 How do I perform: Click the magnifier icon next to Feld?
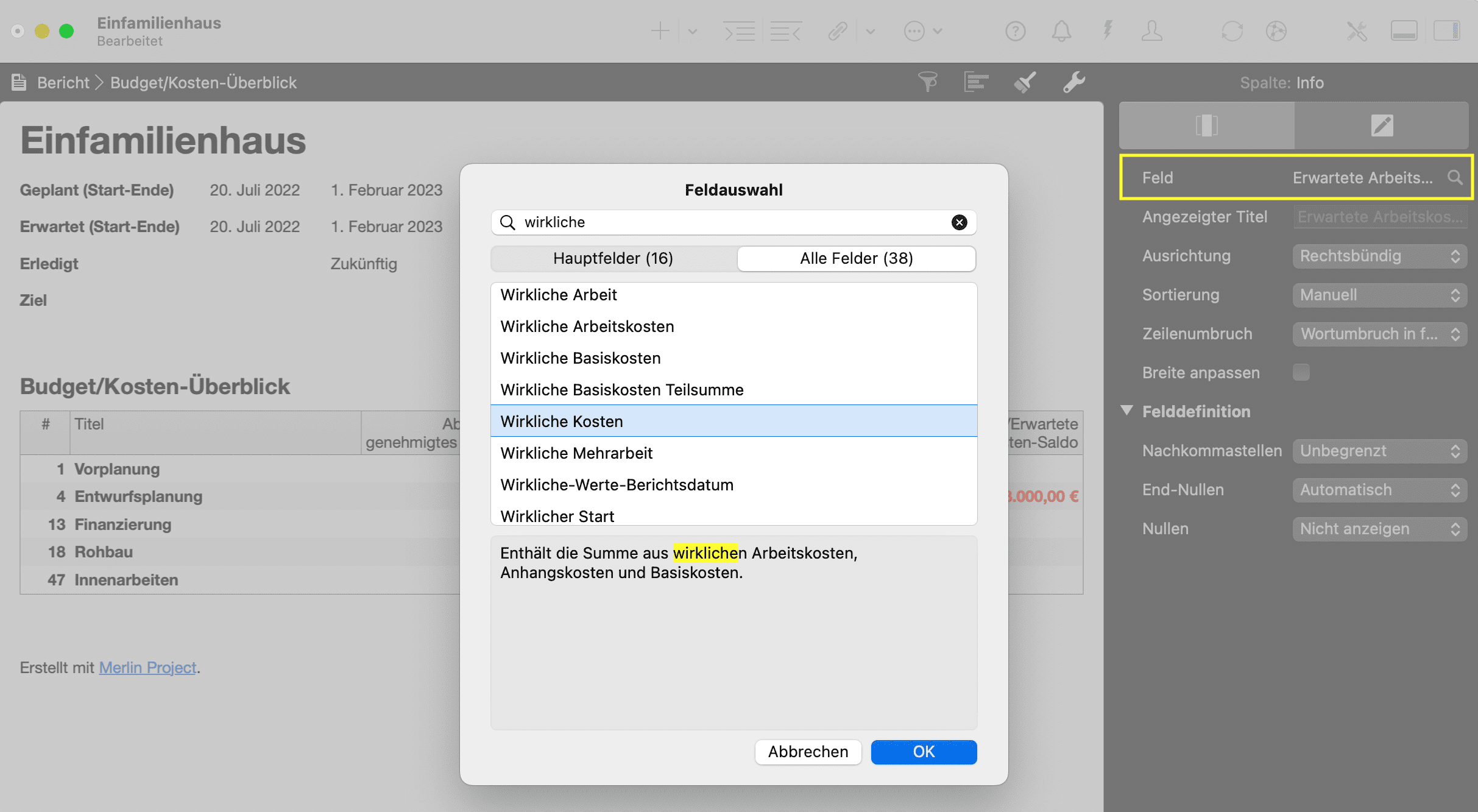[1455, 177]
